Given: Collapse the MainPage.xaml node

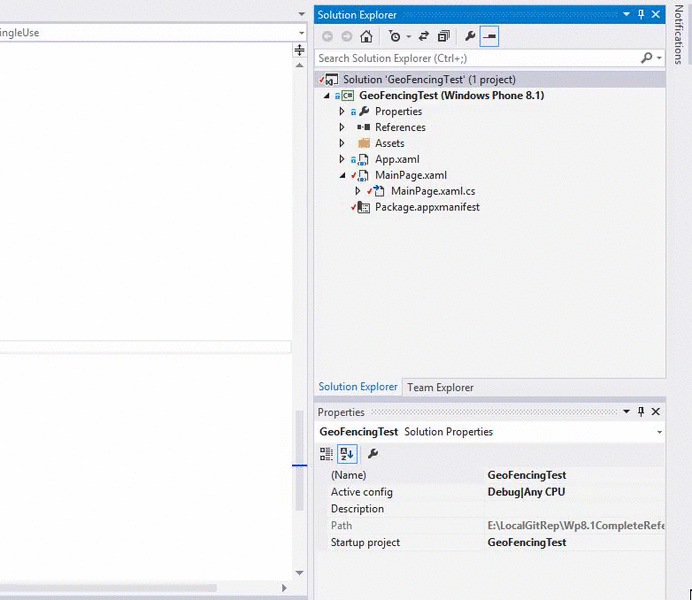Looking at the screenshot, I should (x=342, y=176).
